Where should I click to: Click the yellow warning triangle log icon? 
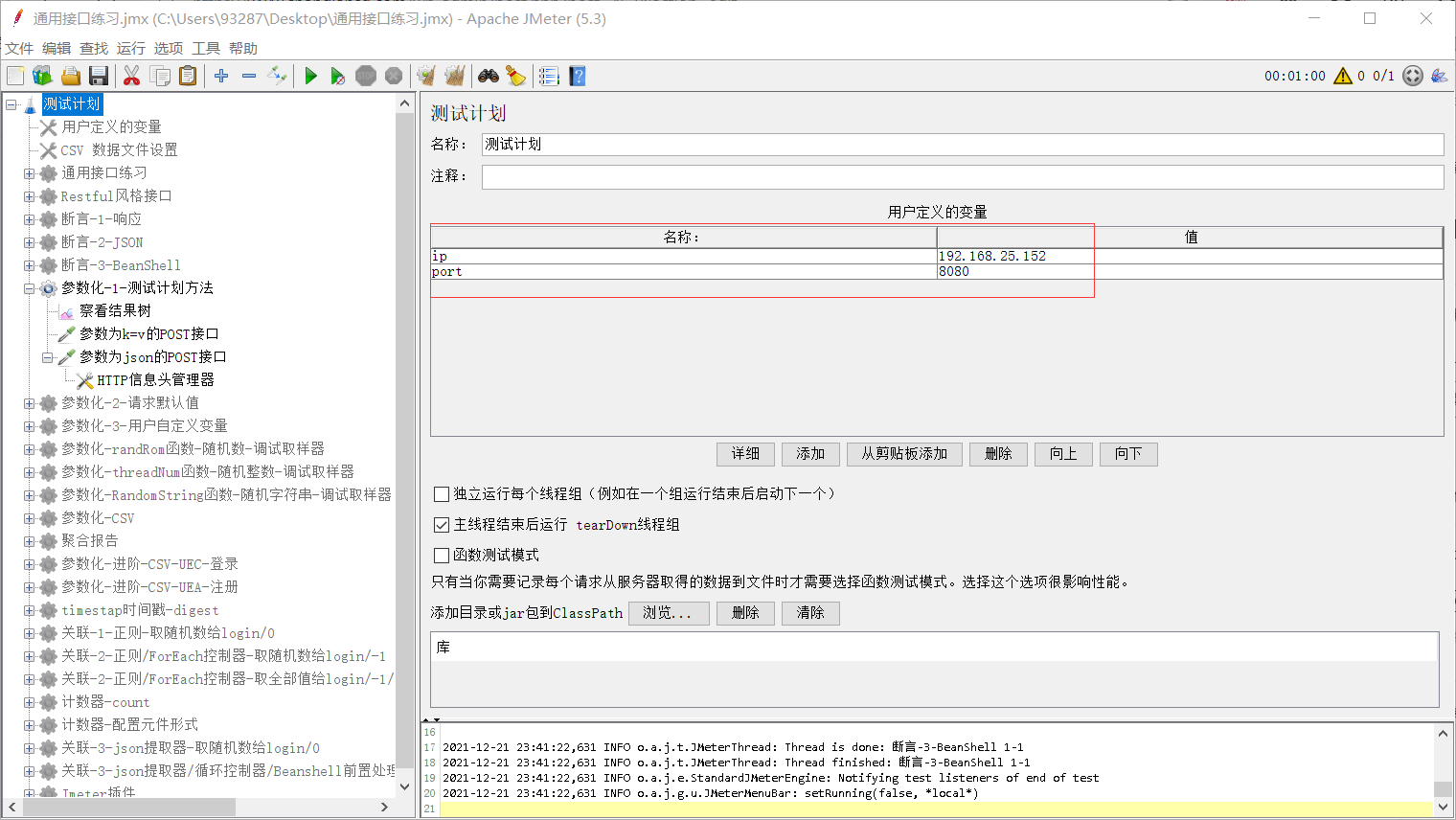tap(1343, 76)
